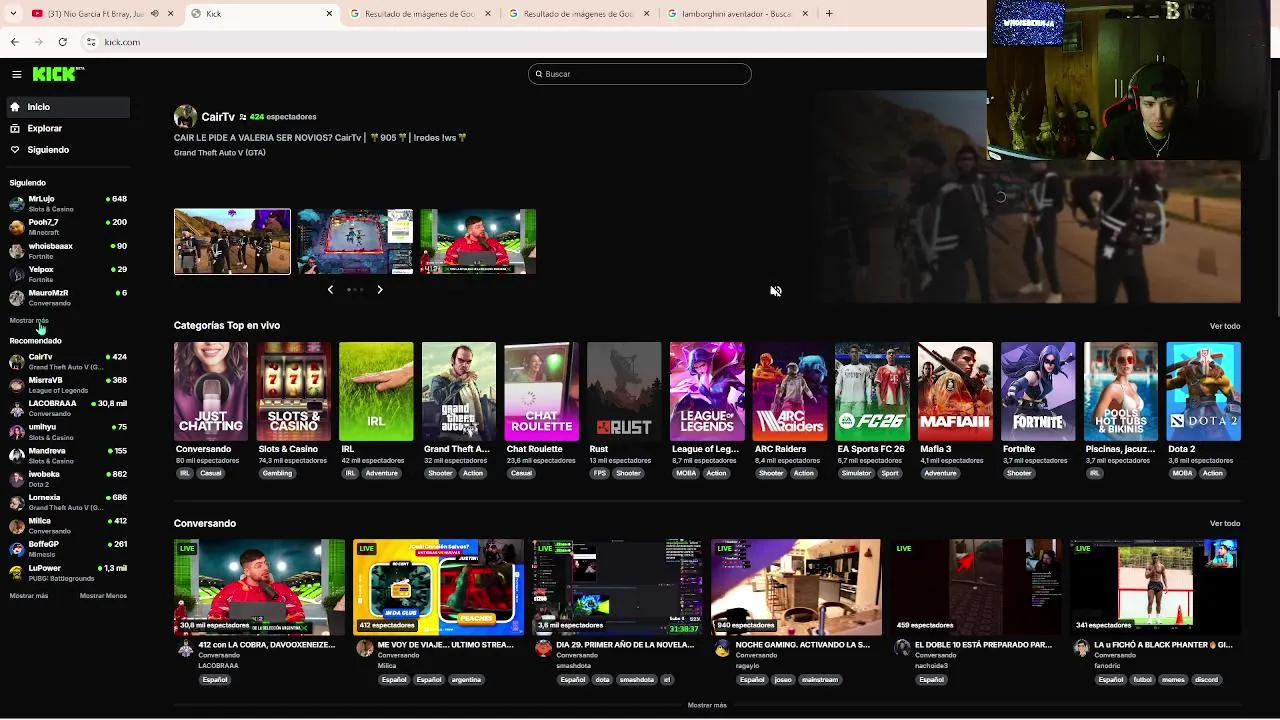Click CairTv avatar in featured stream
The width and height of the screenshot is (1280, 720).
185,117
